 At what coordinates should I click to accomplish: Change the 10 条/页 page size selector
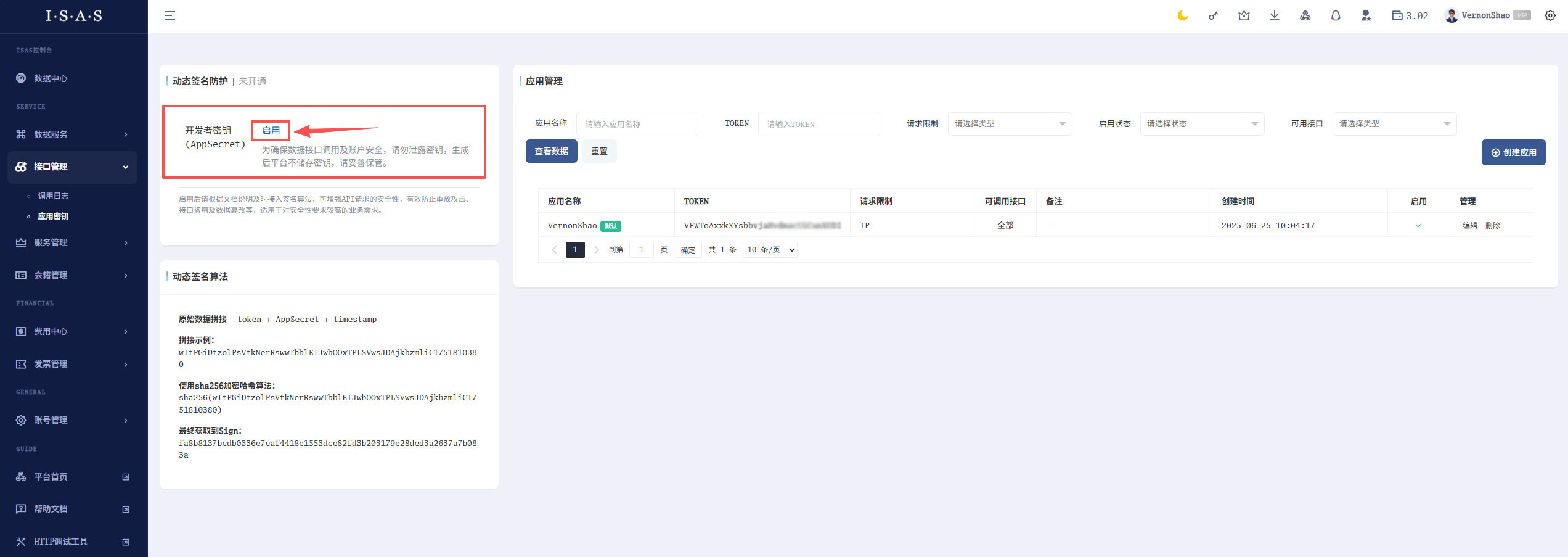click(770, 250)
